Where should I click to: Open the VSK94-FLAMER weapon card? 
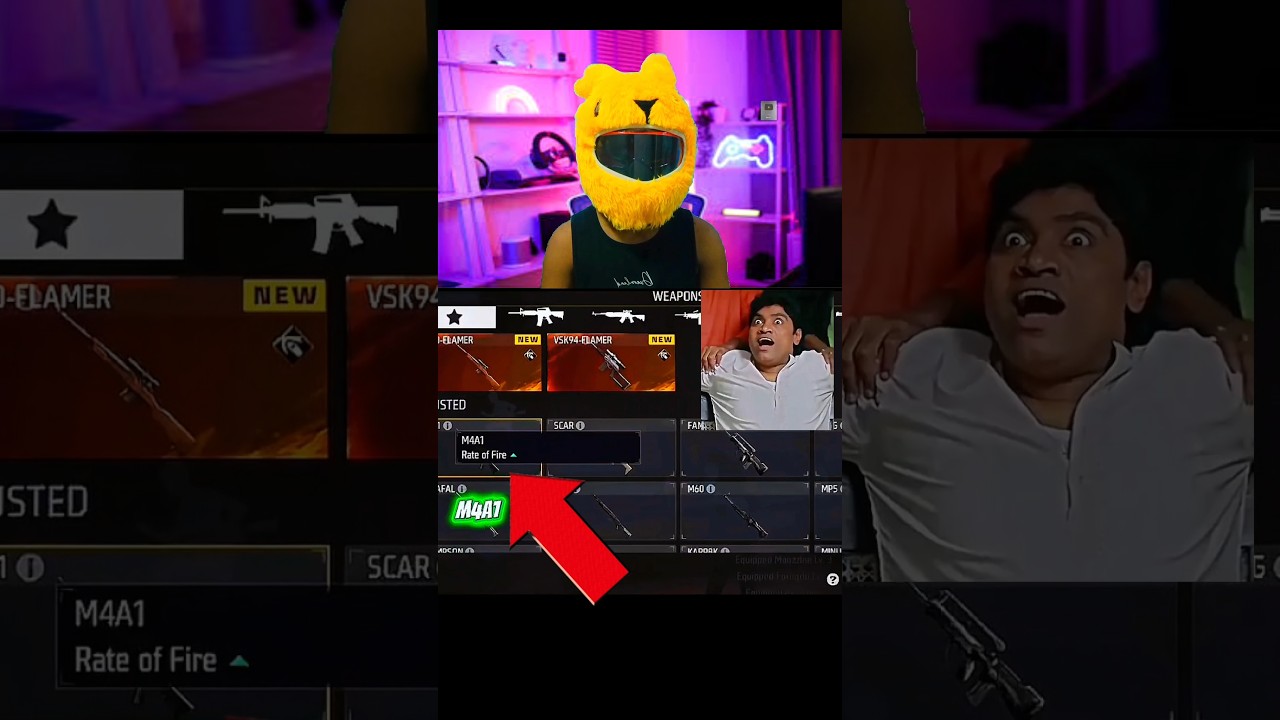pos(611,362)
